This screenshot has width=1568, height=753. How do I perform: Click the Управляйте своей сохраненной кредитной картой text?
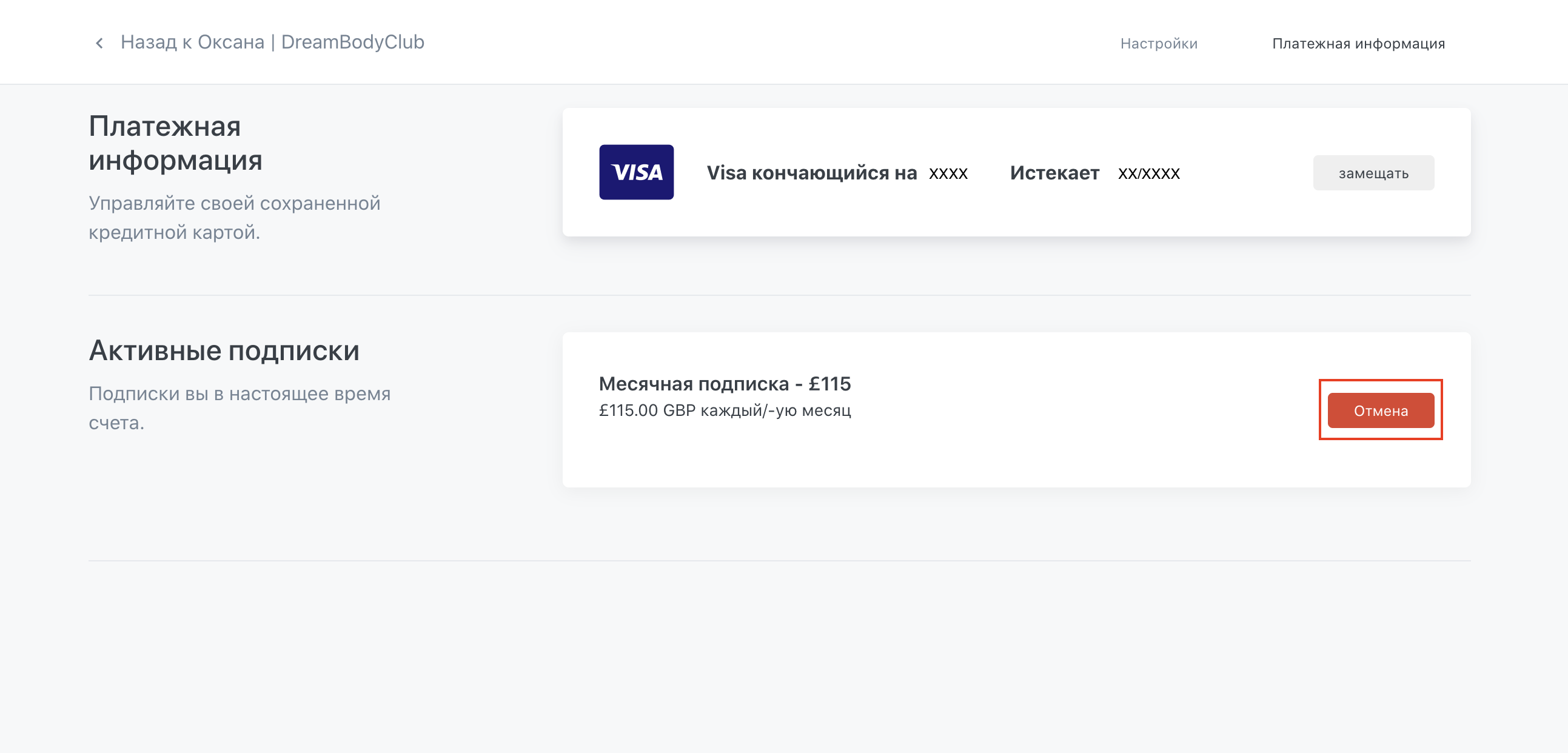(x=234, y=217)
